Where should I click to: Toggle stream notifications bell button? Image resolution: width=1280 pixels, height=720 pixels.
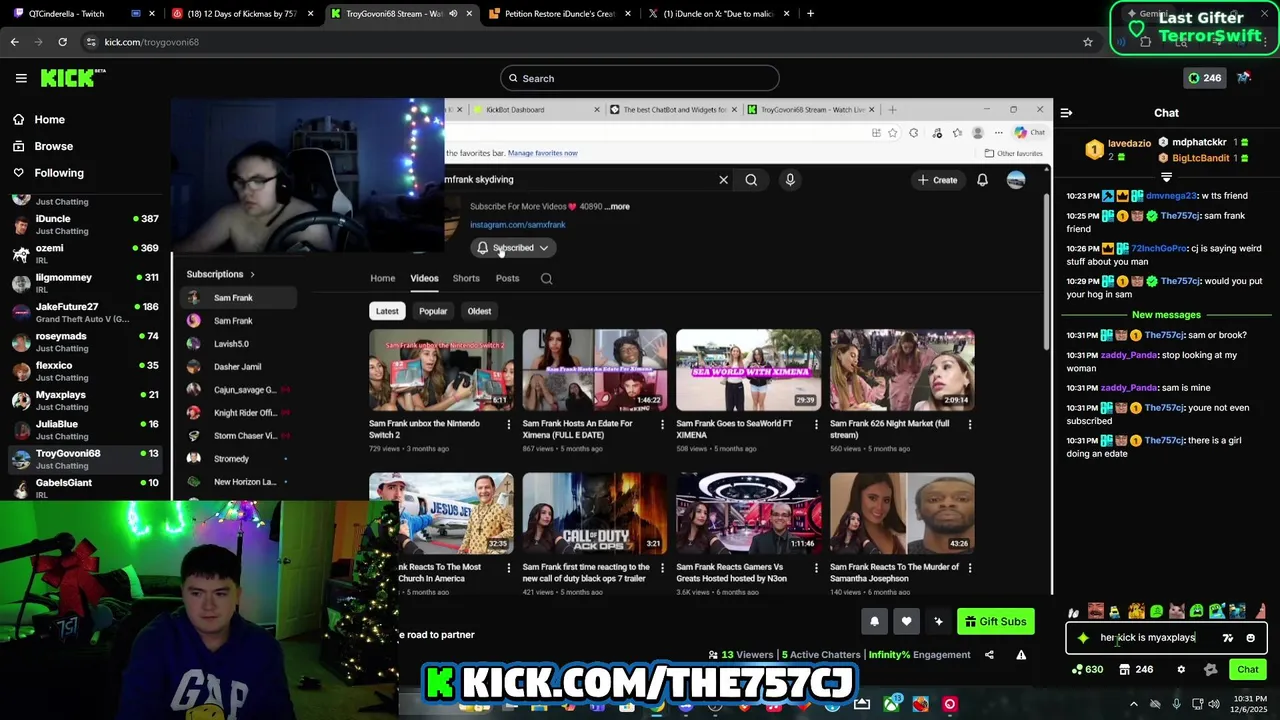874,622
